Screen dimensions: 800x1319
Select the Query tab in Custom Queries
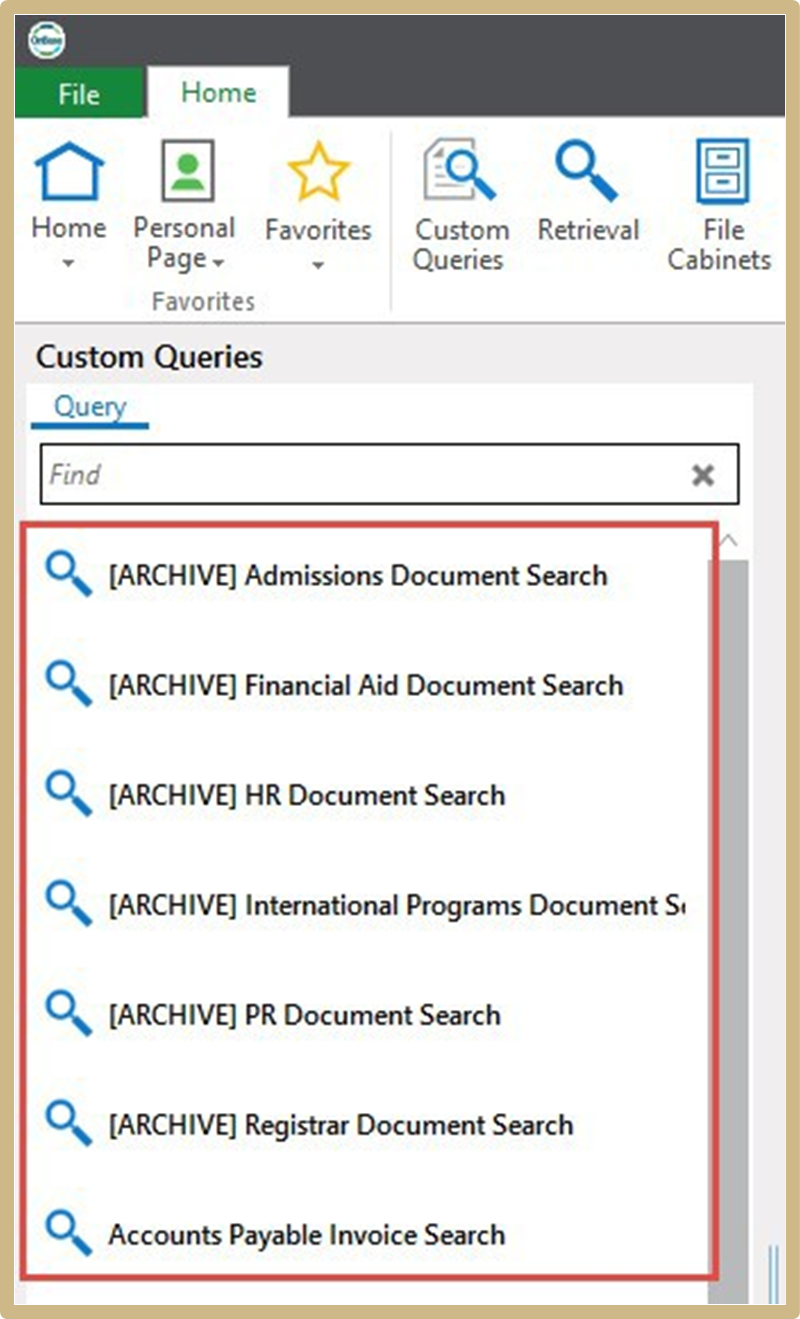pyautogui.click(x=90, y=407)
